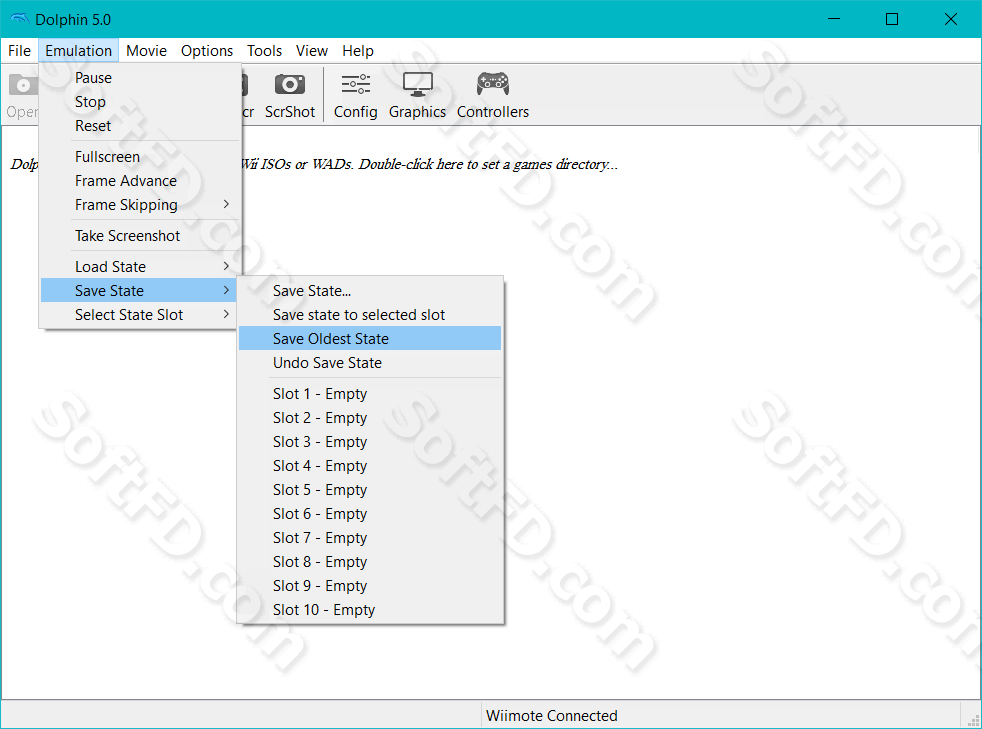
Task: Save to Slot 9 - Empty
Action: pyautogui.click(x=370, y=586)
